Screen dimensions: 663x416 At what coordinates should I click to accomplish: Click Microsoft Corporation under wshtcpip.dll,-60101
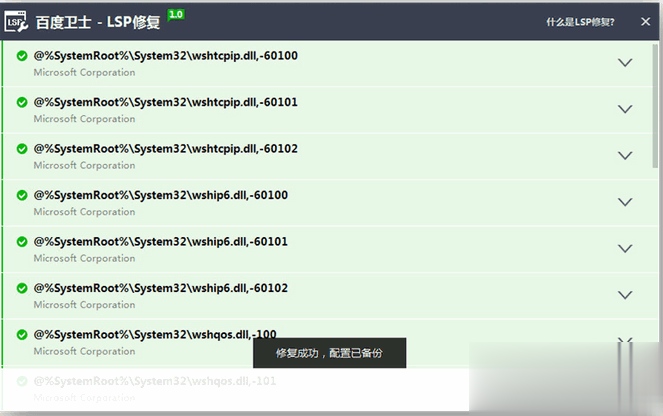pyautogui.click(x=85, y=119)
